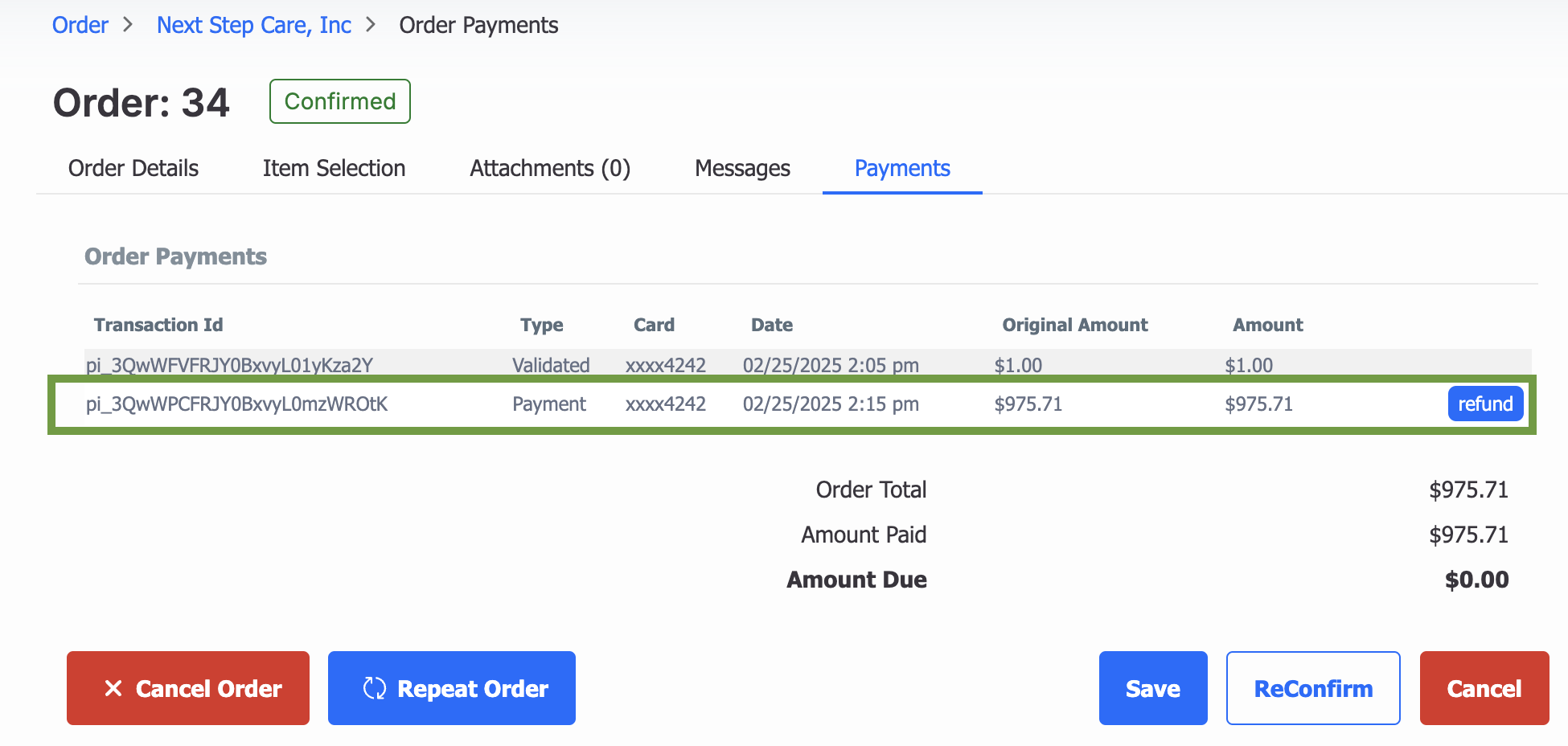The image size is (1568, 746).
Task: Click the X icon in Cancel Order button
Action: (x=113, y=688)
